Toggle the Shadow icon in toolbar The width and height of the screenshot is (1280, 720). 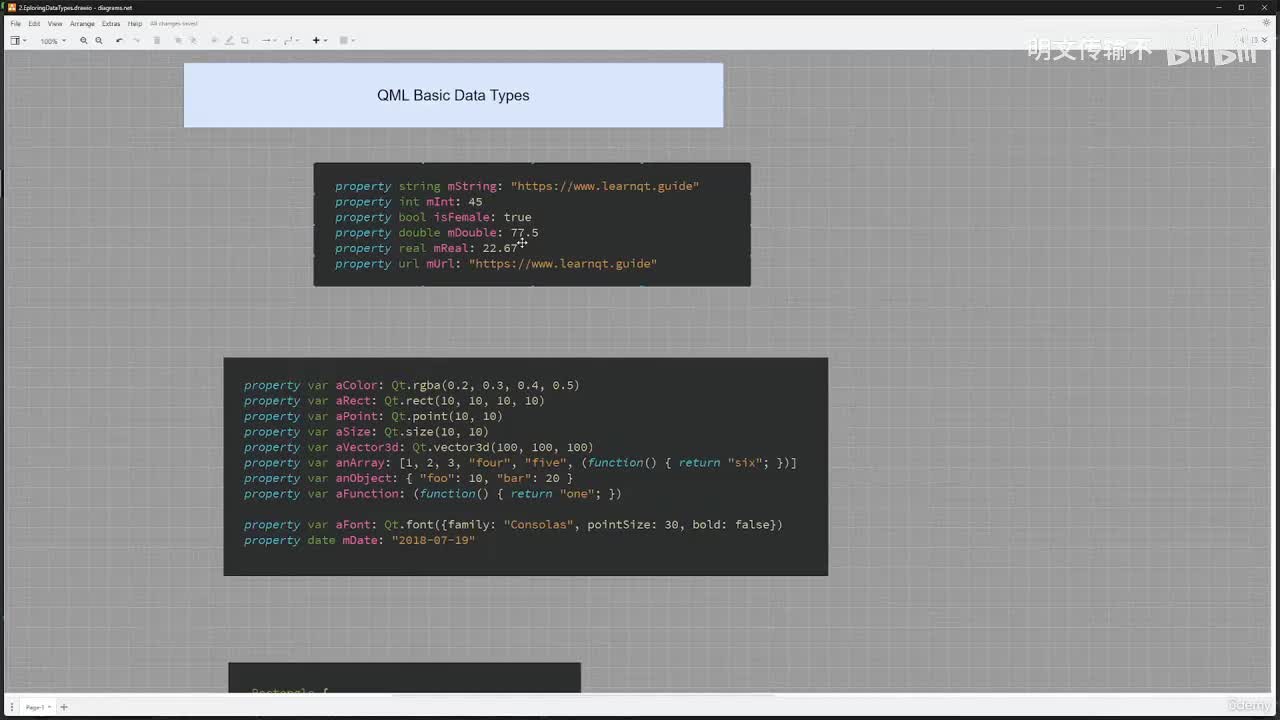[x=245, y=41]
